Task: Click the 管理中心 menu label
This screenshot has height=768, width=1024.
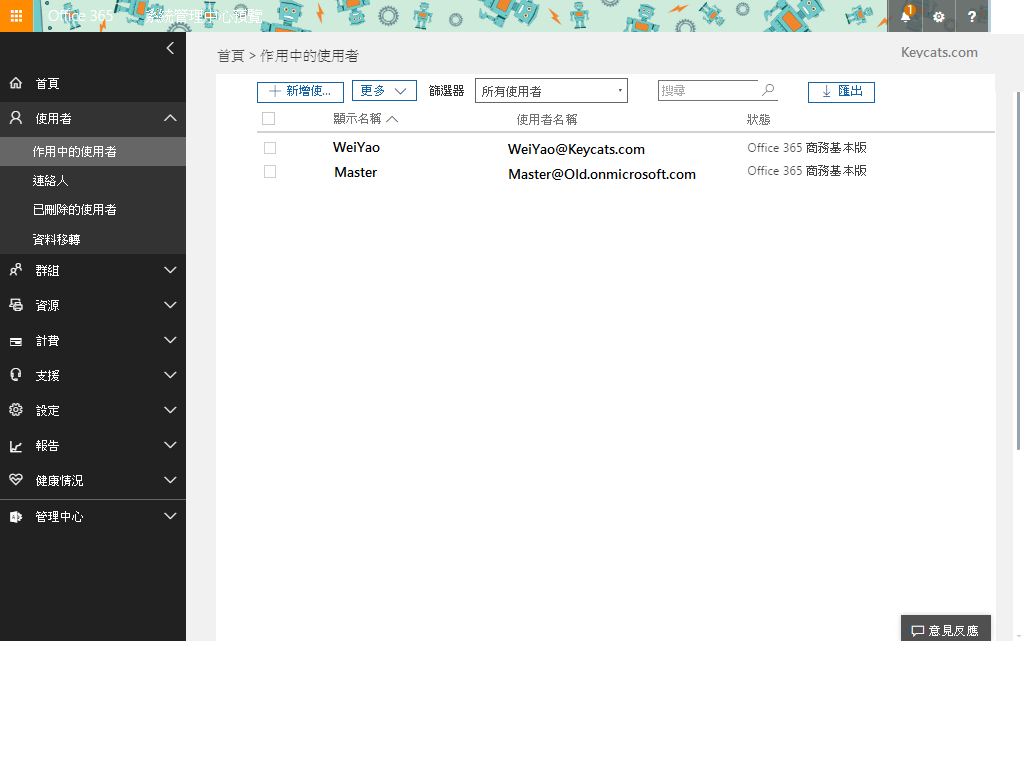Action: tap(59, 517)
